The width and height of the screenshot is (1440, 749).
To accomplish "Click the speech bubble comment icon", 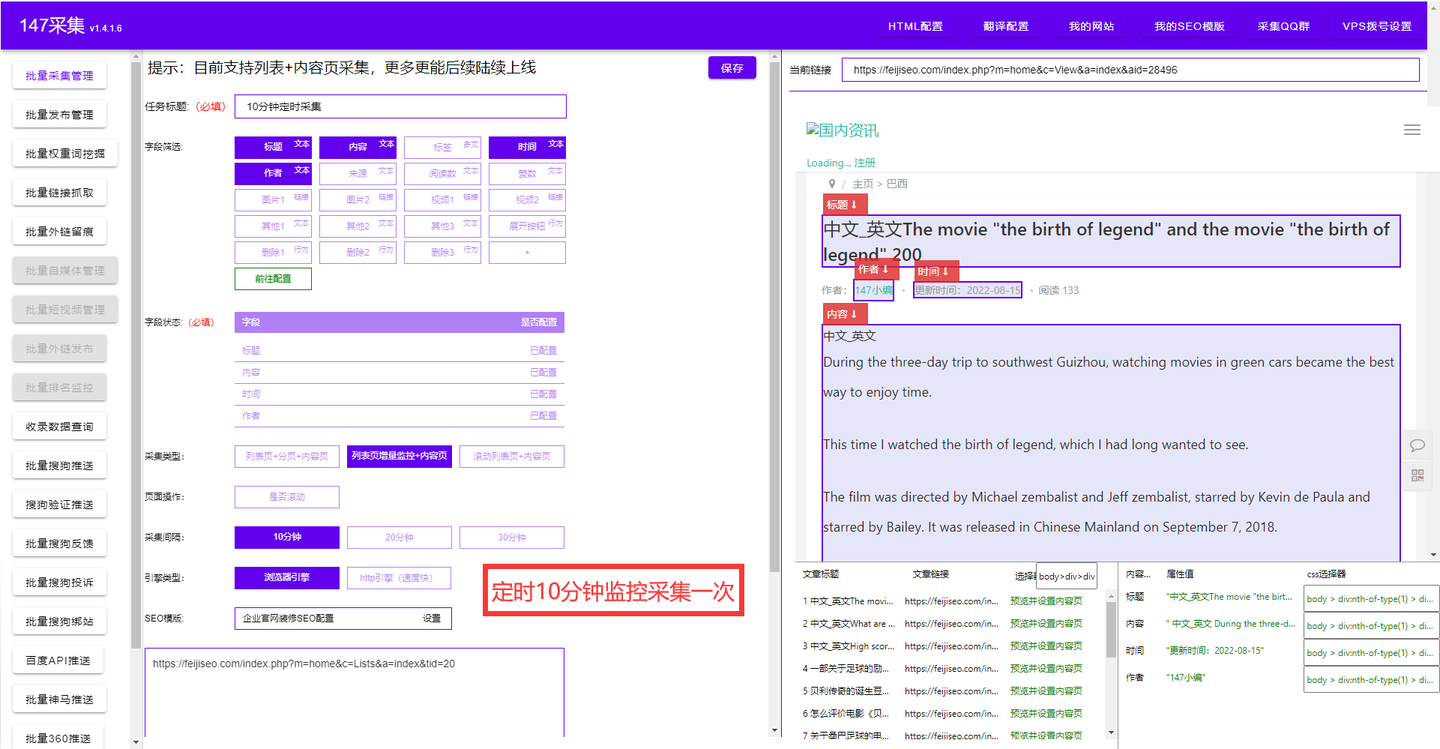I will coord(1417,446).
